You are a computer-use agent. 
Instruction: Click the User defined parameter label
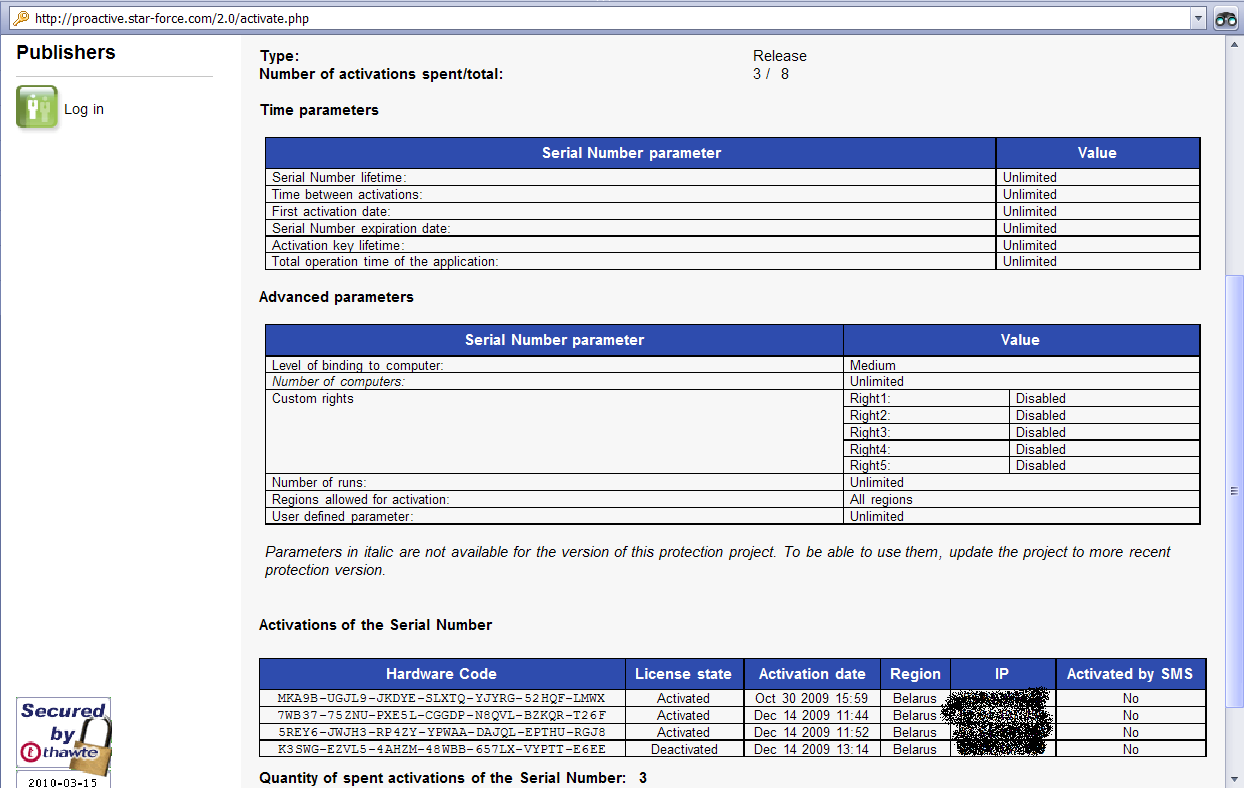[343, 516]
